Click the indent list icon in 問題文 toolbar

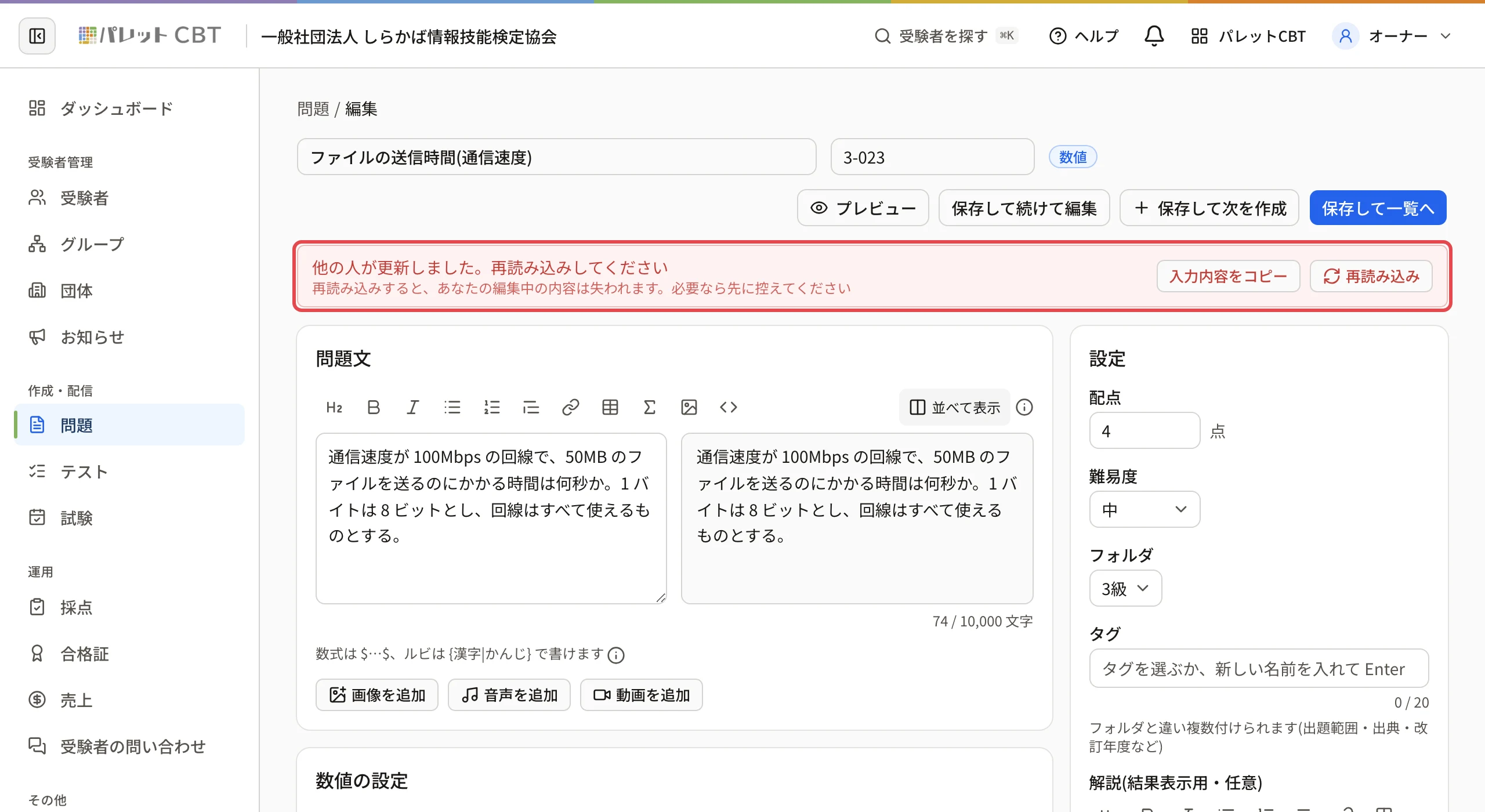click(531, 407)
